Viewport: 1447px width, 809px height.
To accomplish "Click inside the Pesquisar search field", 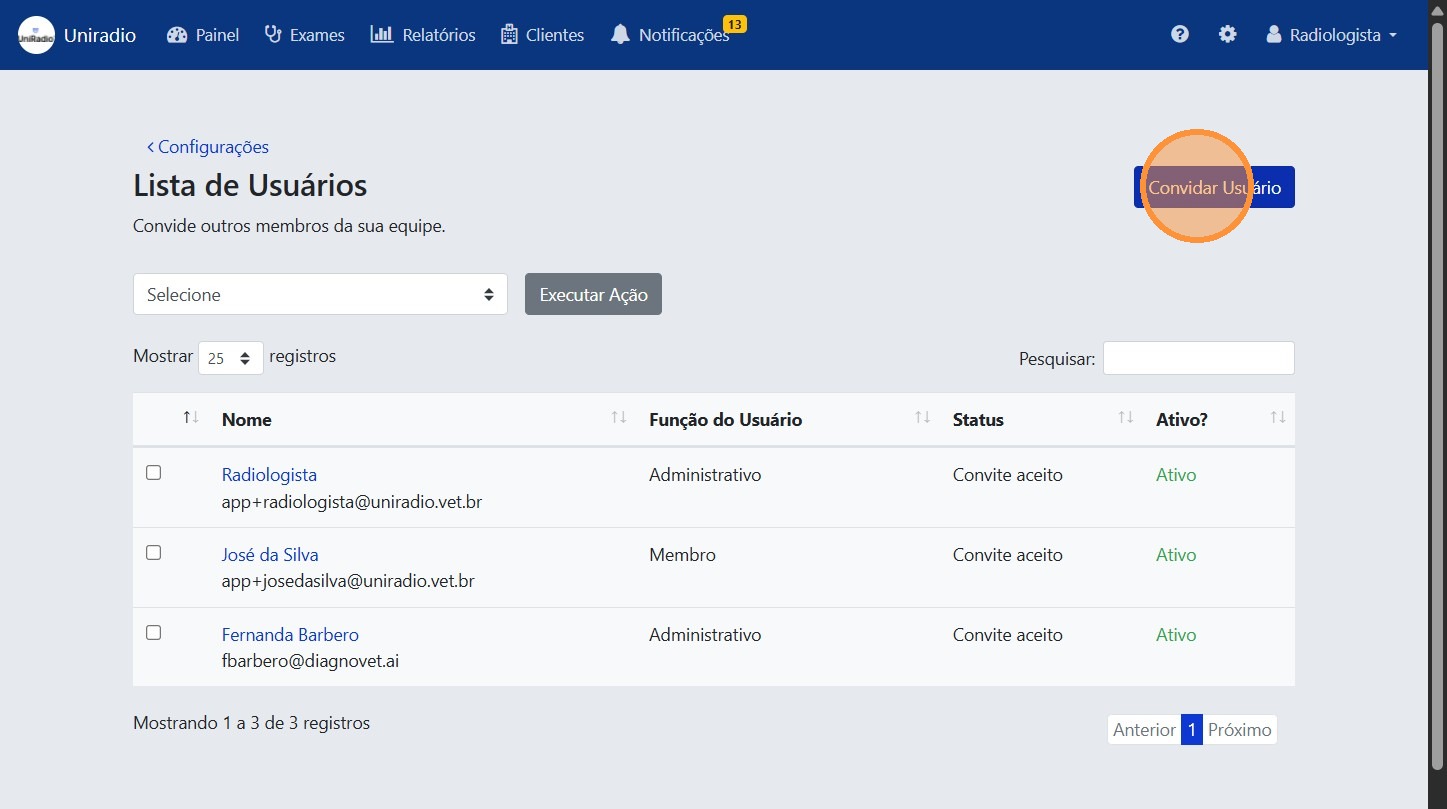I will coord(1198,357).
